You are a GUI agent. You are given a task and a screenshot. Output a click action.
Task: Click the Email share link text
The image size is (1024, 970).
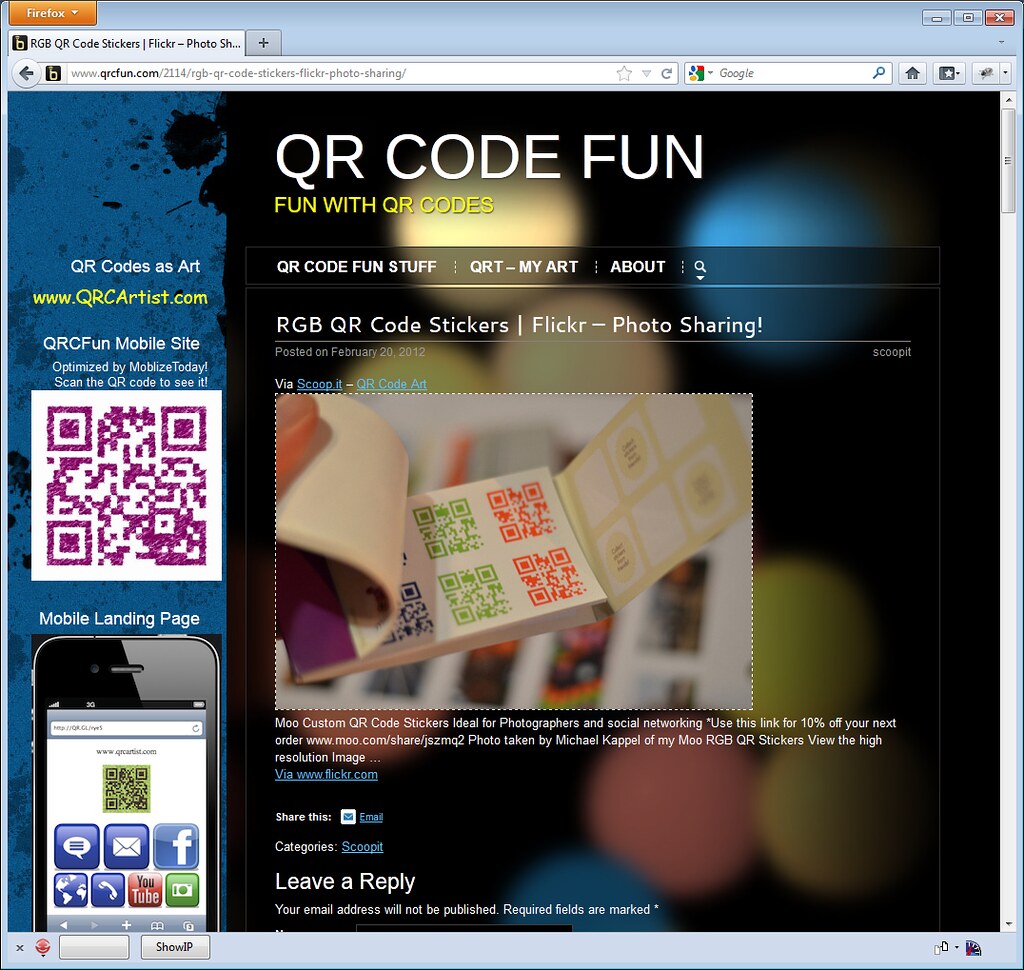[x=371, y=817]
